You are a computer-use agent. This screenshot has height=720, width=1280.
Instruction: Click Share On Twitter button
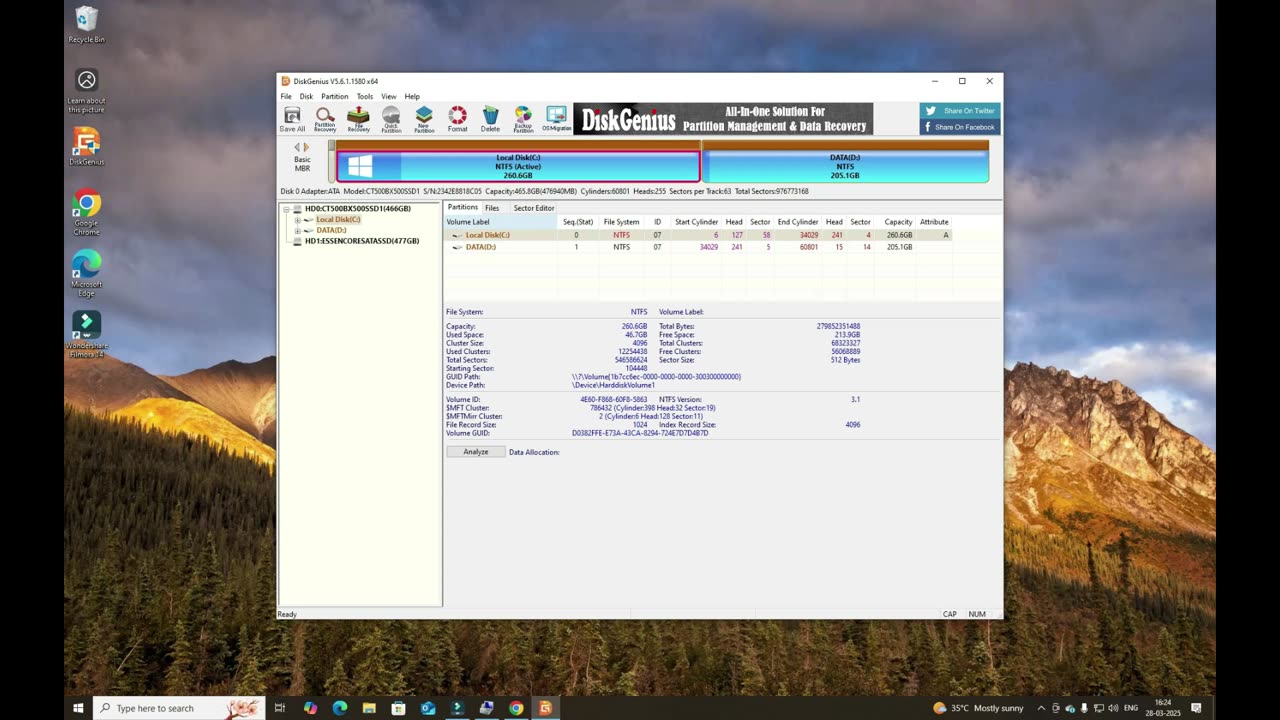click(x=960, y=111)
